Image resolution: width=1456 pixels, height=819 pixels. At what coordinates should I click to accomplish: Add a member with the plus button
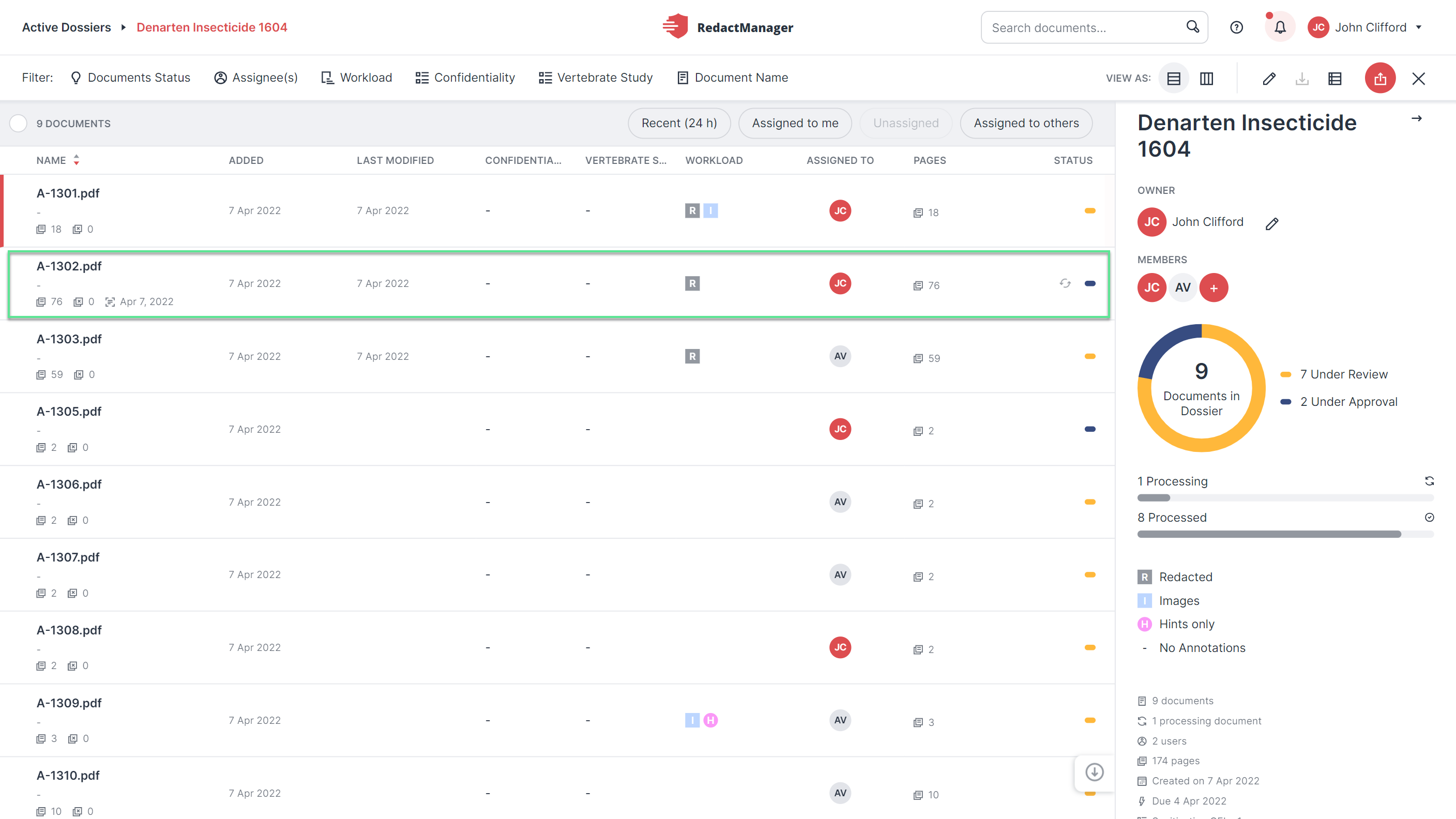coord(1214,287)
